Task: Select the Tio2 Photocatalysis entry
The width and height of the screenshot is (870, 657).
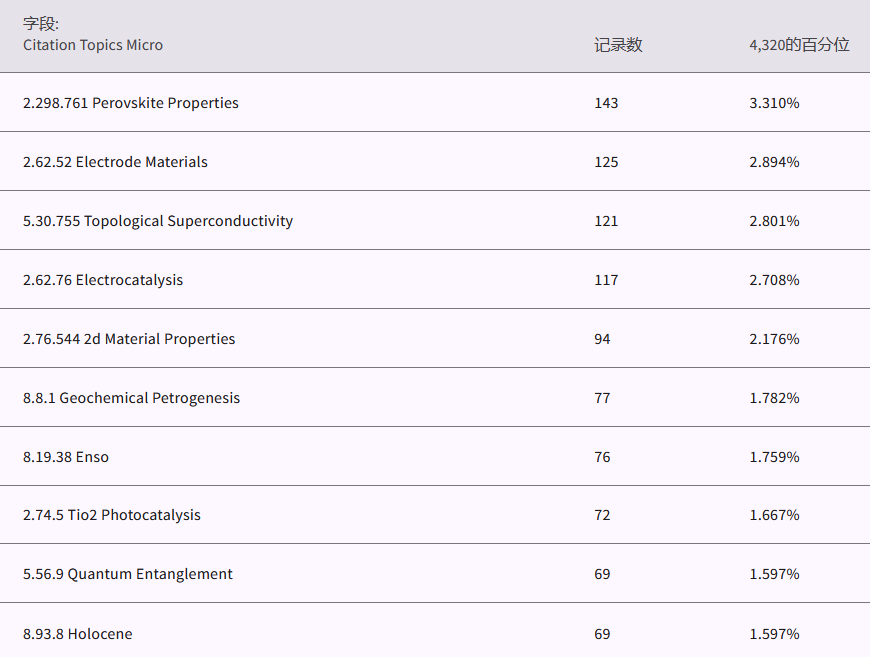Action: click(112, 515)
